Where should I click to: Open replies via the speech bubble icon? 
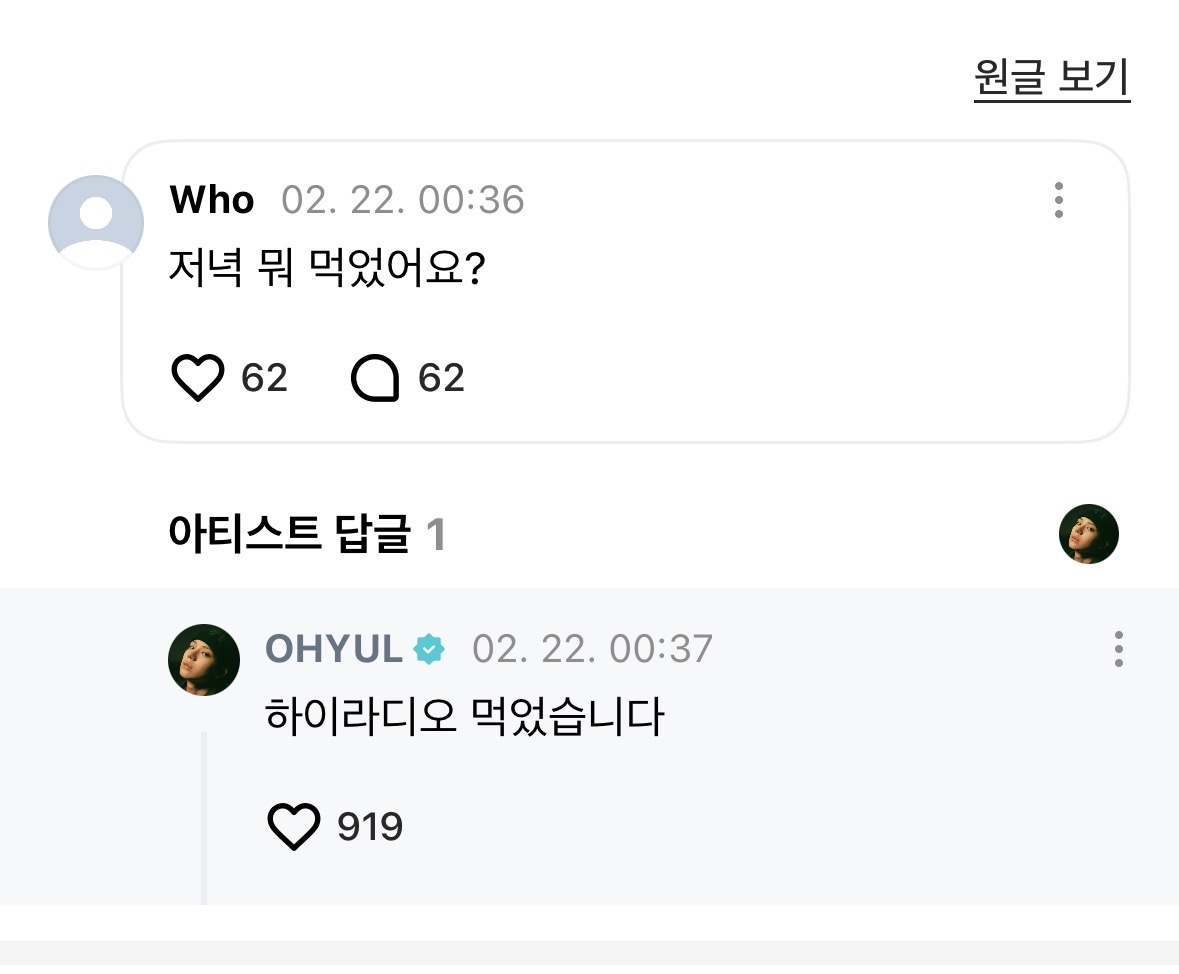coord(375,379)
